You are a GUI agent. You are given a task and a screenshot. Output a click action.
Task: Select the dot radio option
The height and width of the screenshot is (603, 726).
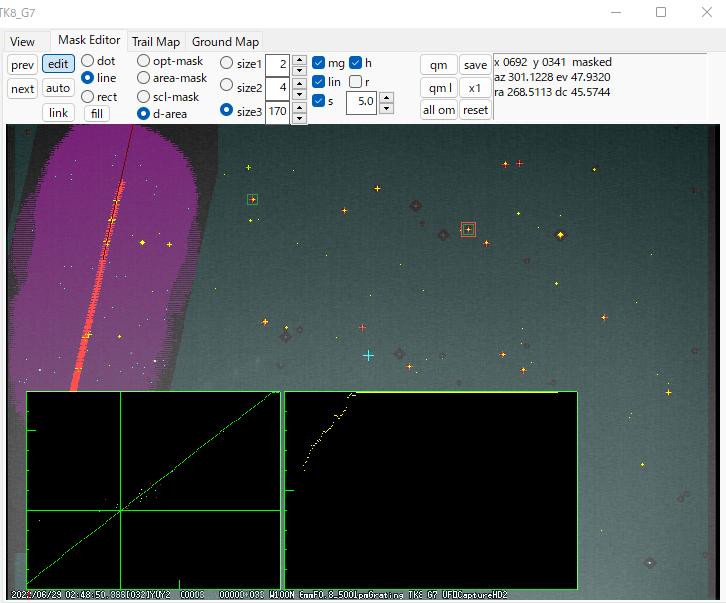pos(88,61)
